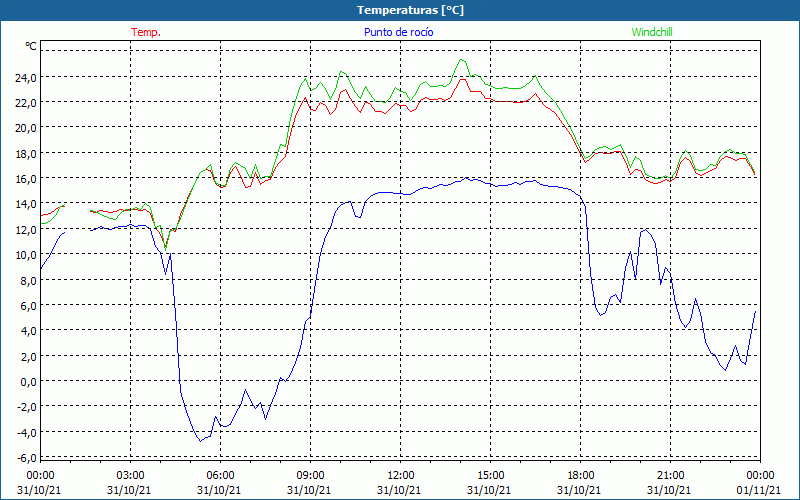800x500 pixels.
Task: Click the 16,0 y-axis value
Action: point(25,179)
